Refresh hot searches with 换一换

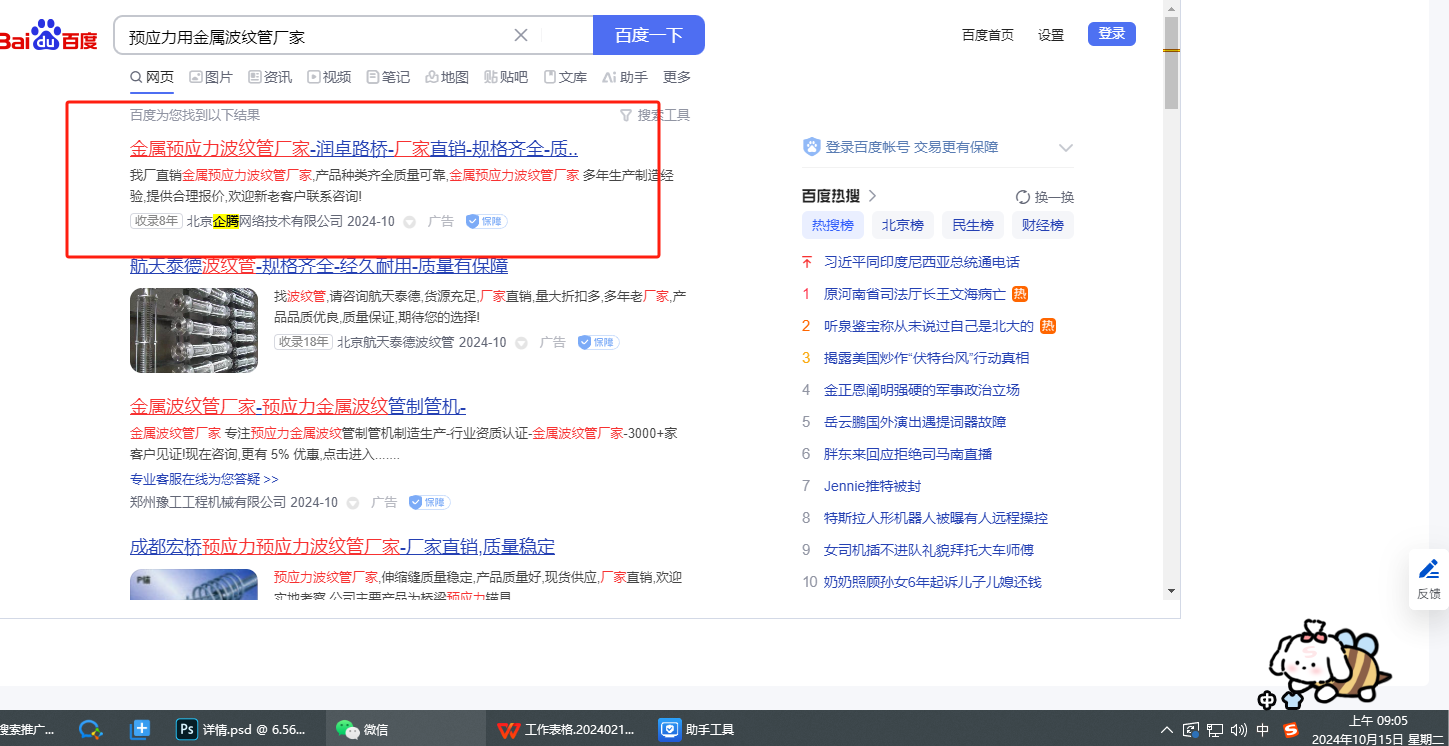coord(1045,197)
